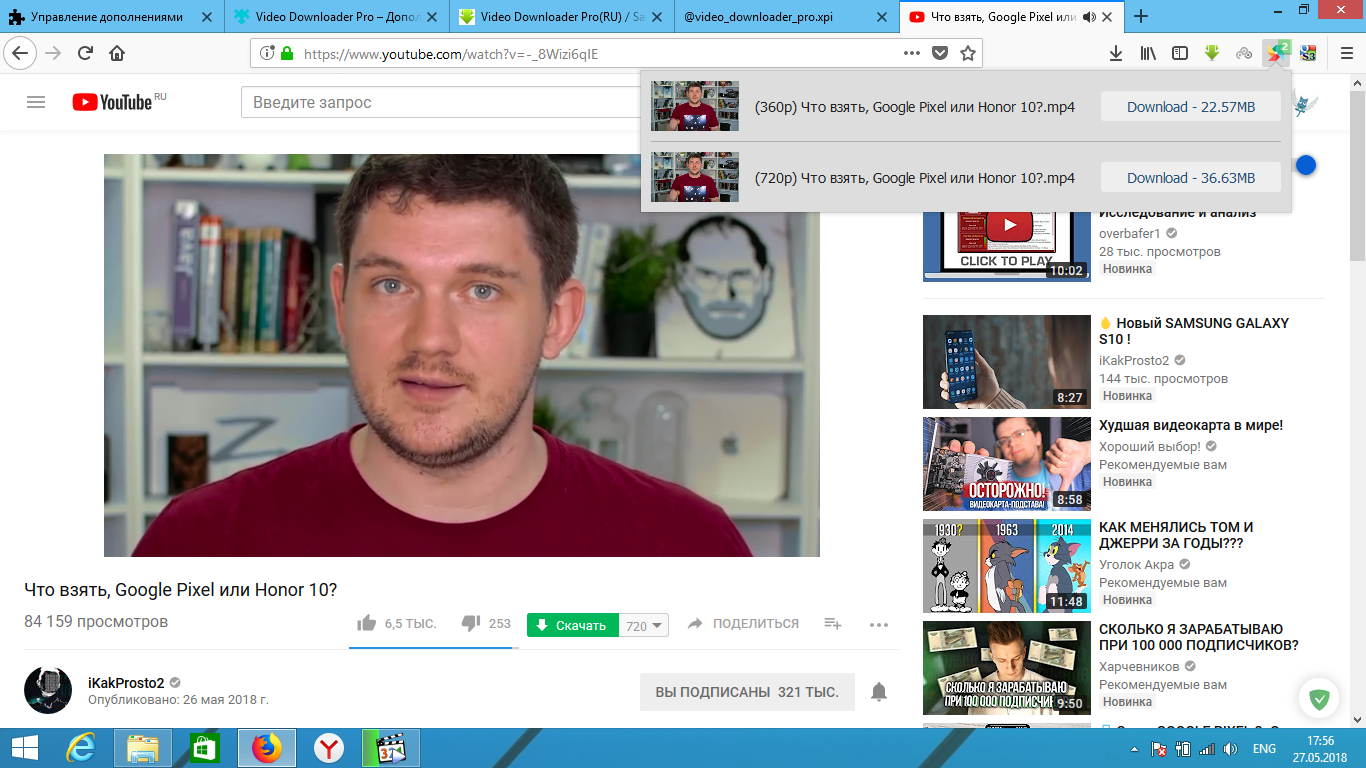Screen dimensions: 1366x768
Task: Click the Tom and Jerry video thumbnail
Action: [1007, 566]
